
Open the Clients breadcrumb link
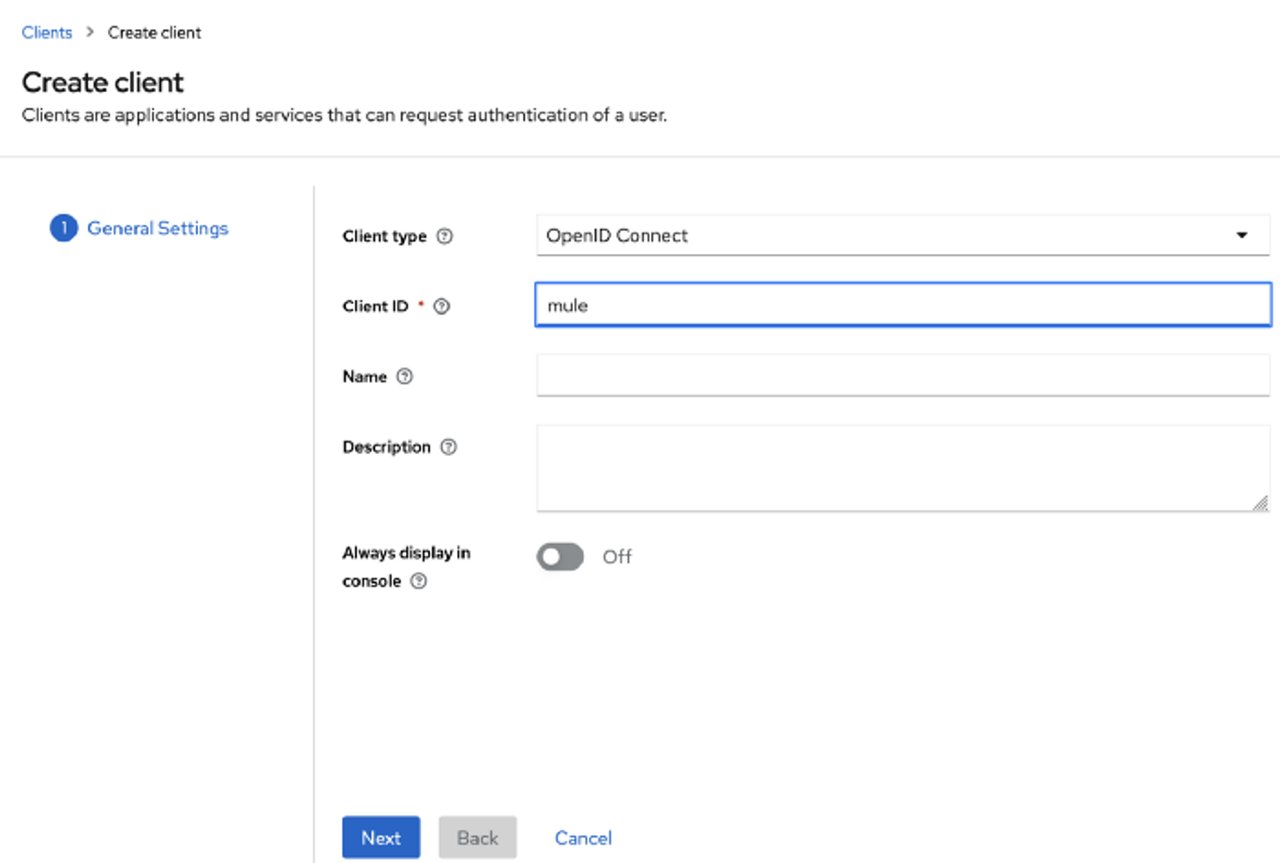coord(46,32)
